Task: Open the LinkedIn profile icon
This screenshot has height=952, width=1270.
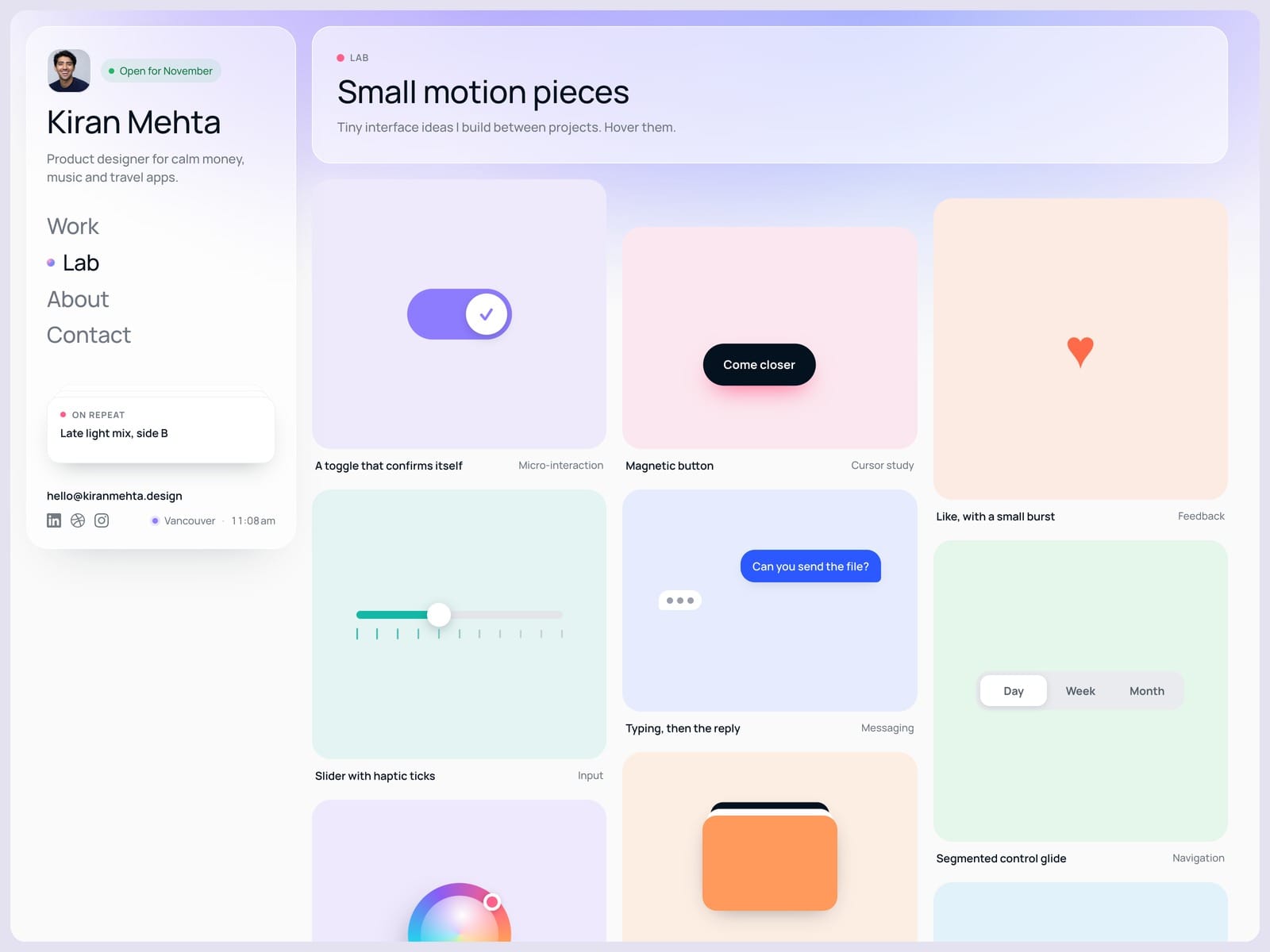Action: pyautogui.click(x=54, y=520)
